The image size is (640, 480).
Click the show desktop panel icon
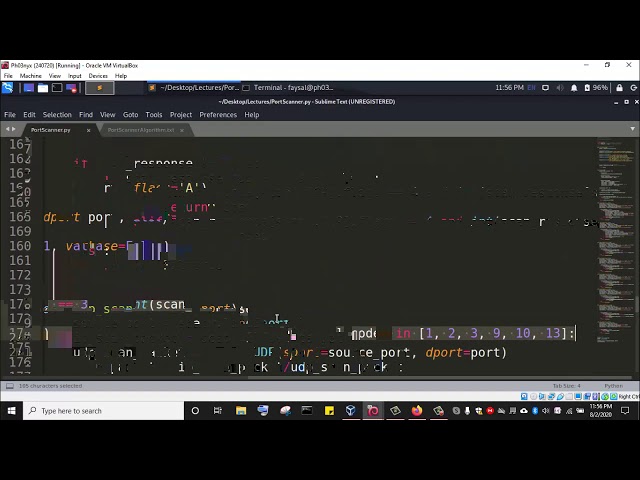[x=29, y=88]
